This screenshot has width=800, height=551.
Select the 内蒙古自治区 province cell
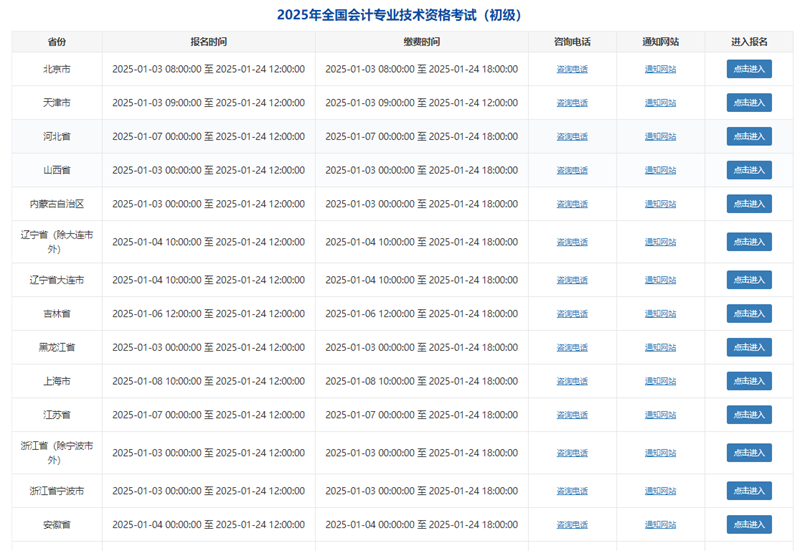(57, 204)
